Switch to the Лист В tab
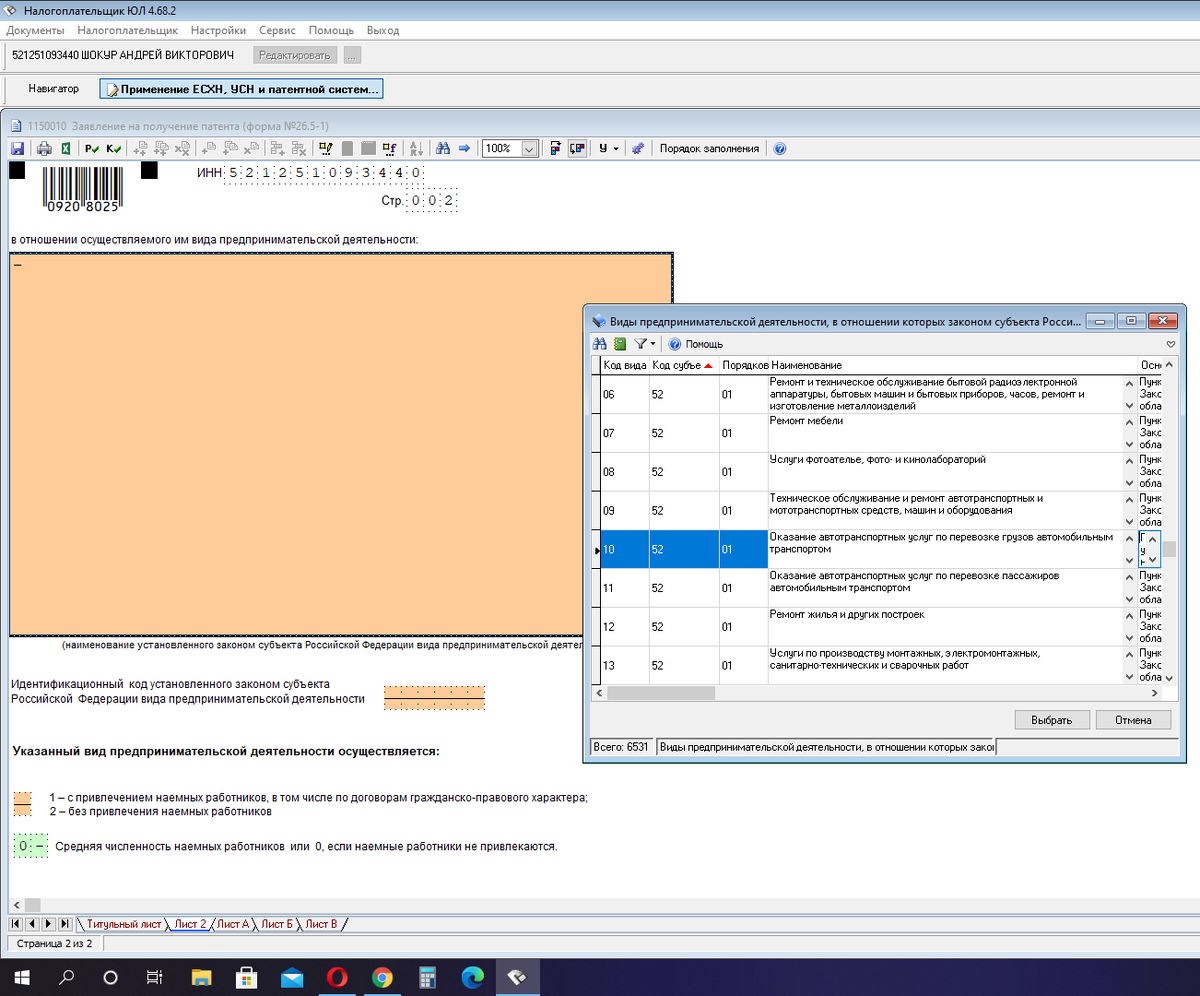 tap(321, 924)
